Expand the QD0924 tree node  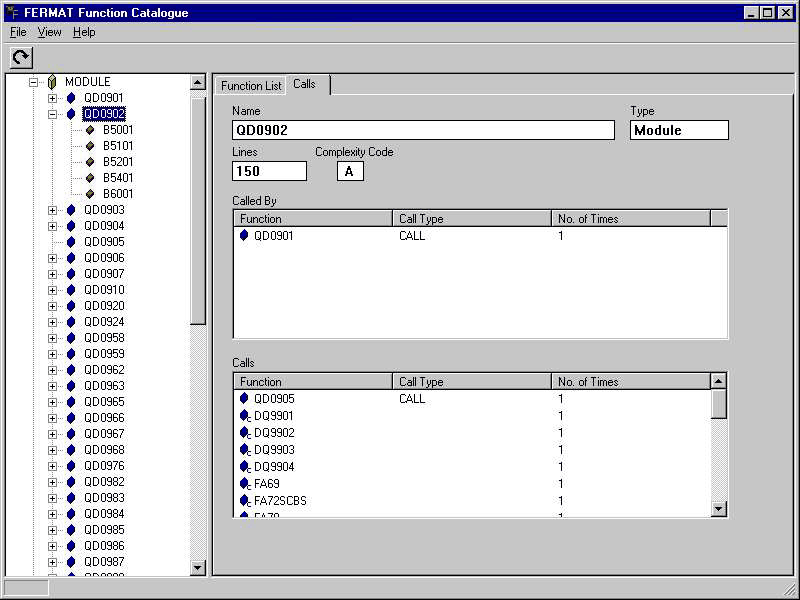click(53, 322)
